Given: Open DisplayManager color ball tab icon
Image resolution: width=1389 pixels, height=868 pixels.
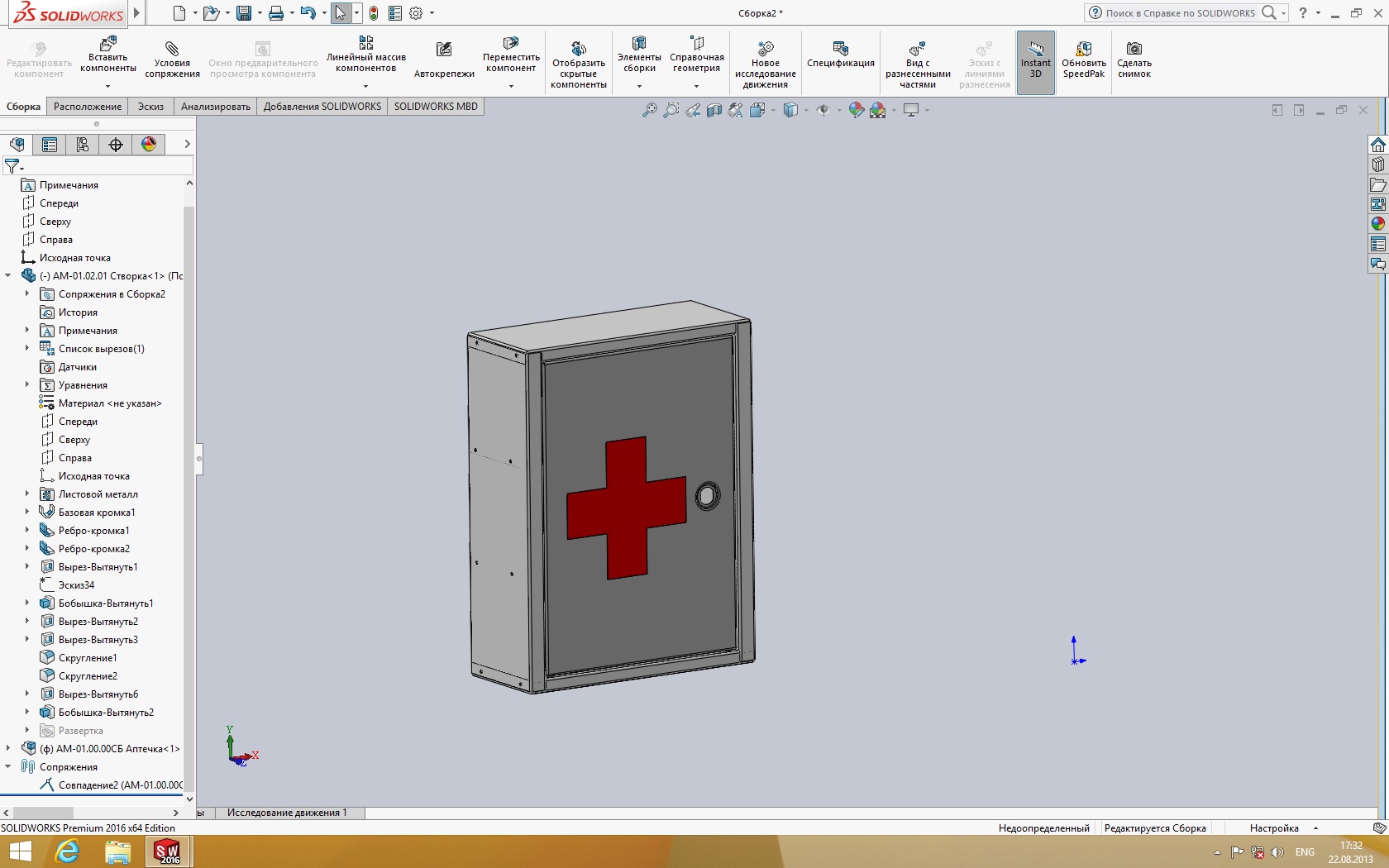Looking at the screenshot, I should click(x=149, y=145).
